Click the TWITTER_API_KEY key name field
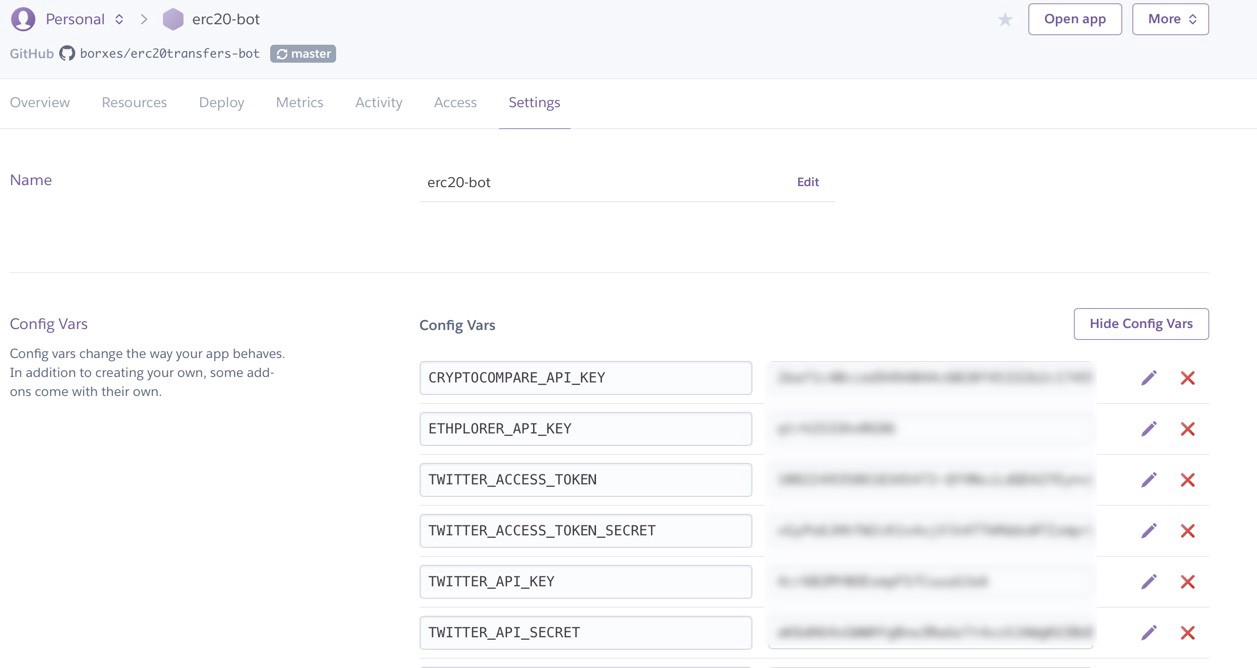The image size is (1257, 668). point(585,582)
